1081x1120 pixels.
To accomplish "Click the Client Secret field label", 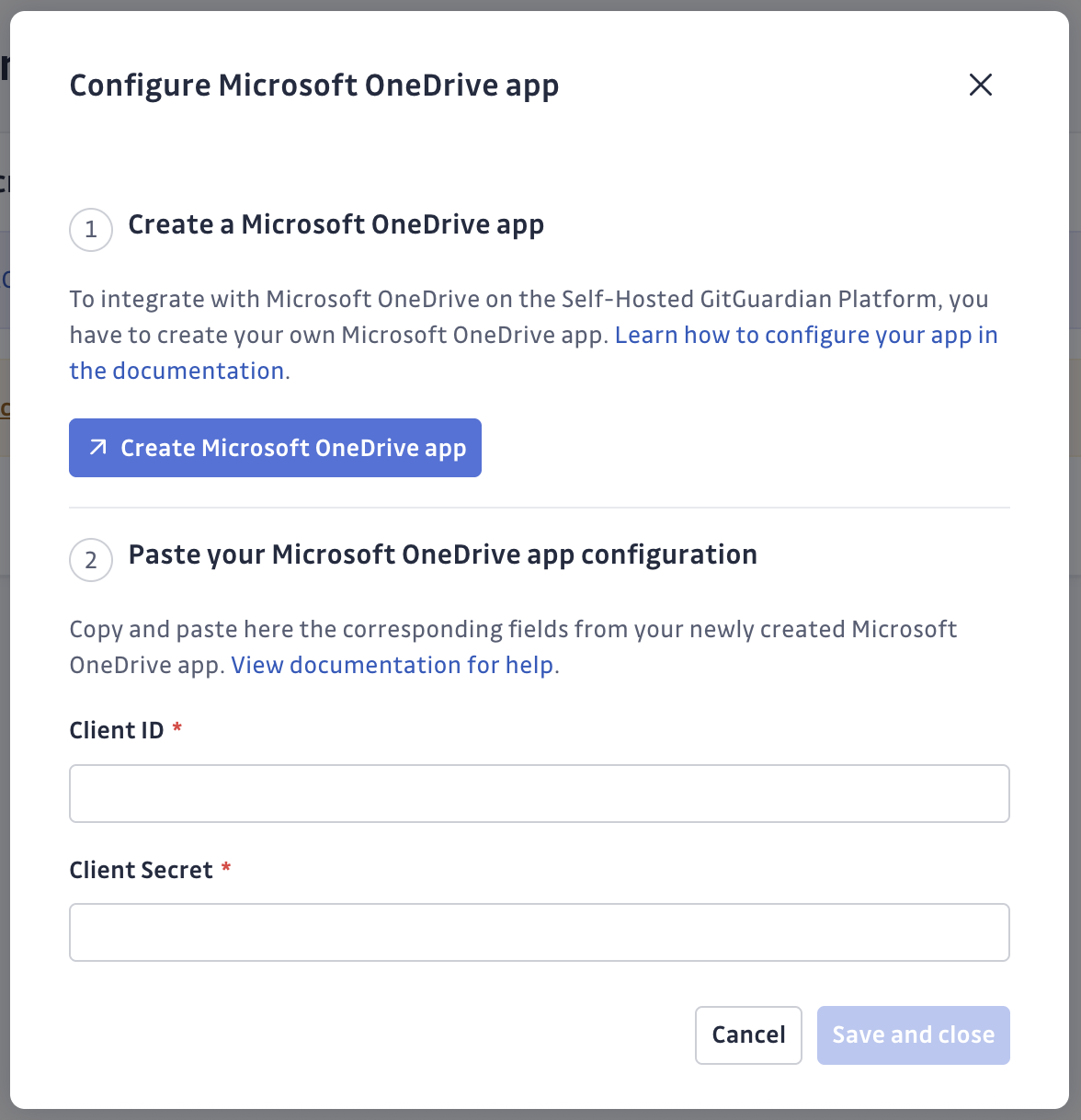I will pyautogui.click(x=141, y=870).
